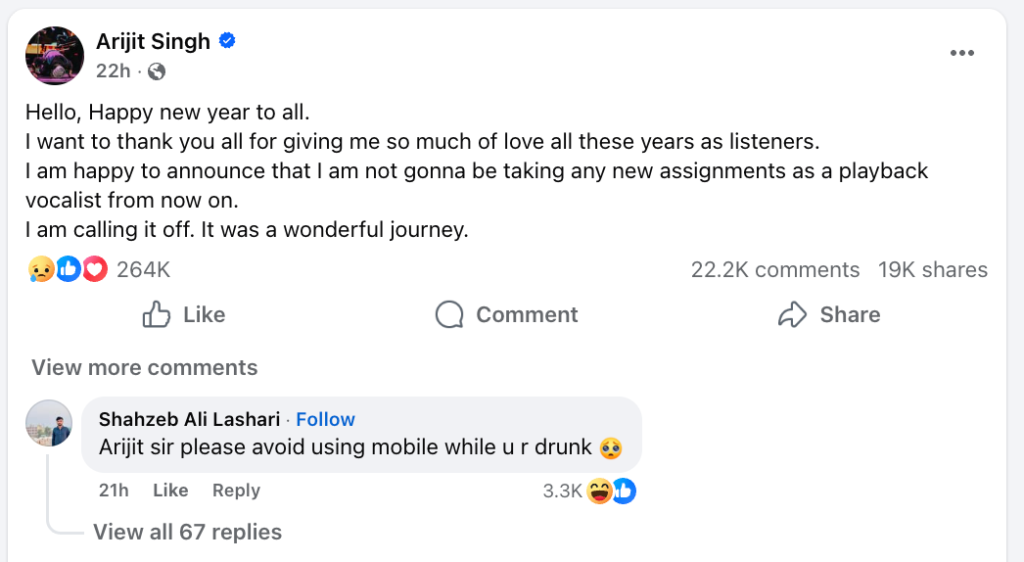This screenshot has height=562, width=1024.
Task: Open Arijit Singh profile picture
Action: pyautogui.click(x=54, y=55)
